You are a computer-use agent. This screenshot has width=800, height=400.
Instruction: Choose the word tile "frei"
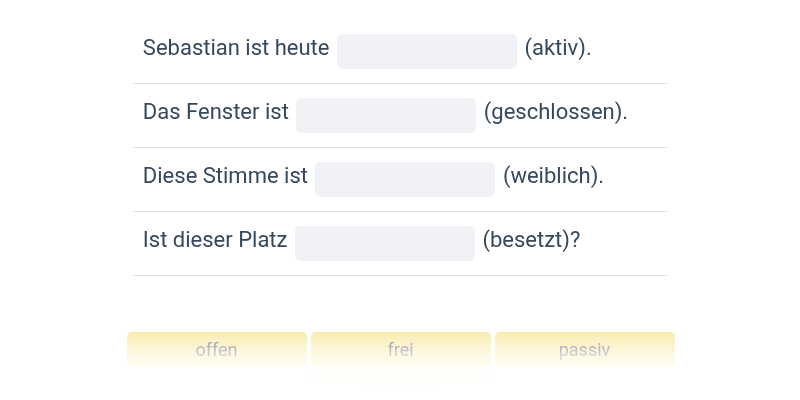point(400,349)
